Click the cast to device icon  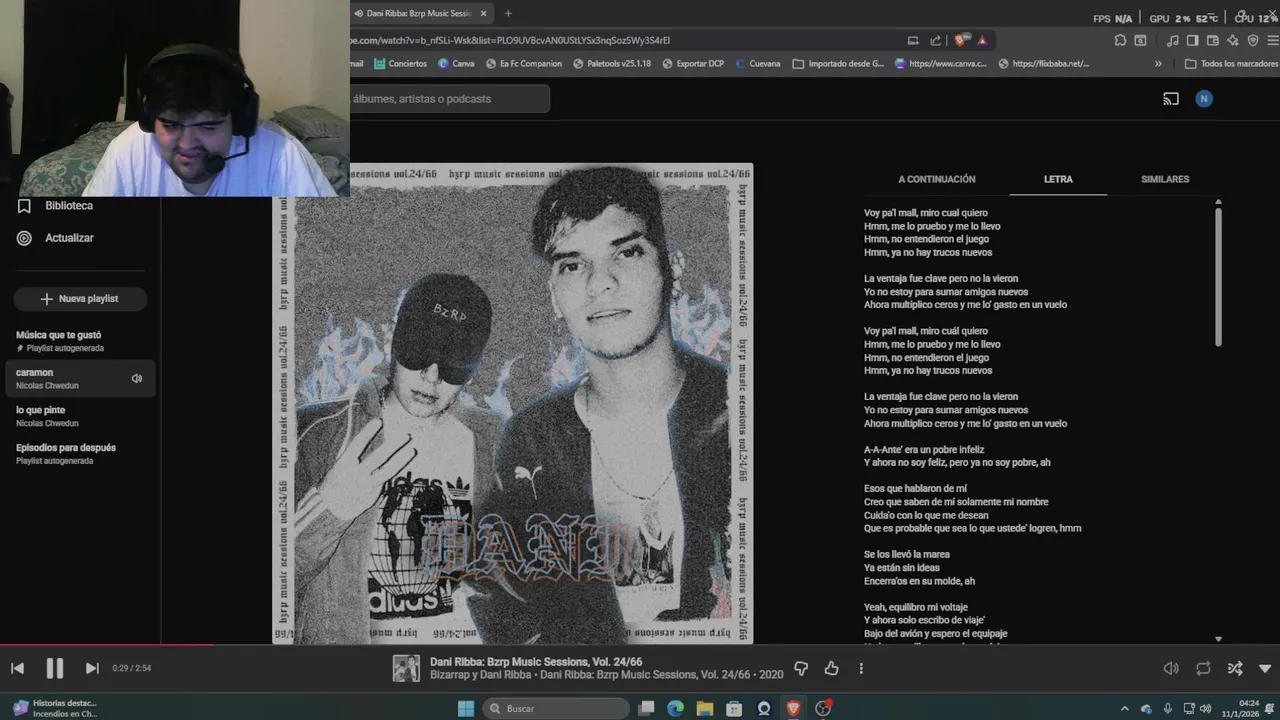click(1171, 99)
